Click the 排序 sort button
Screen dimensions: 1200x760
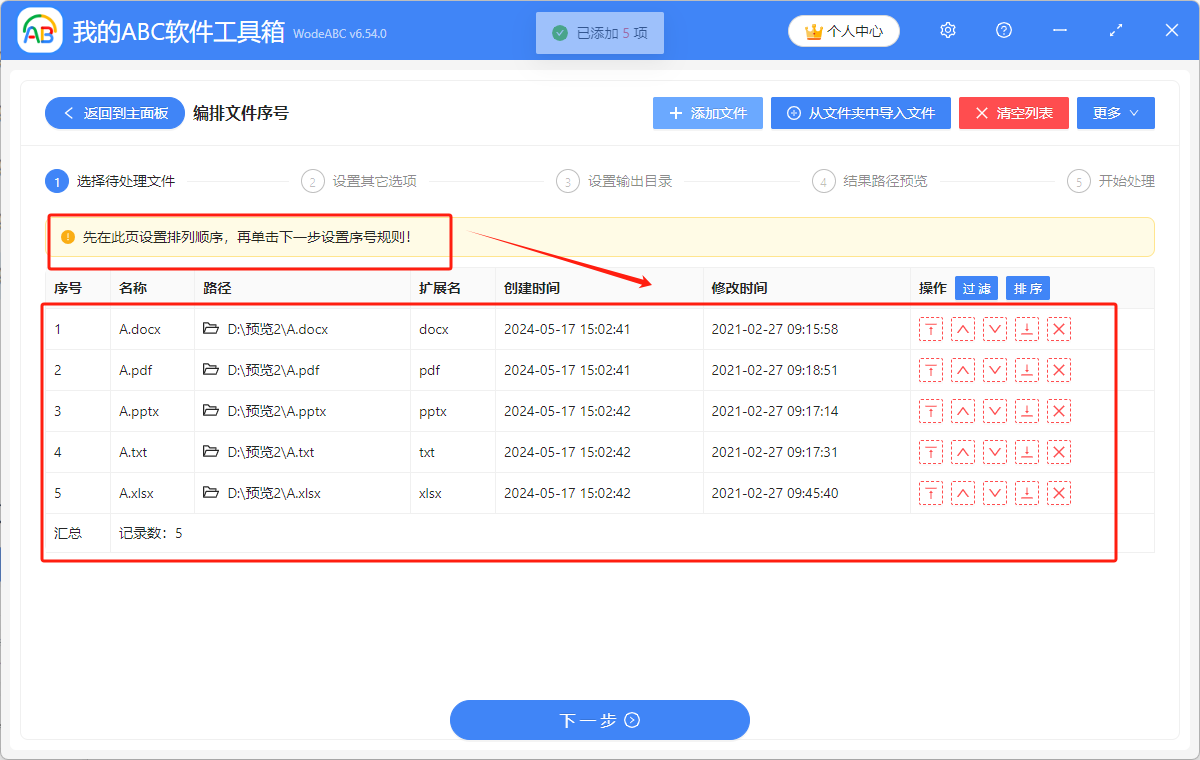click(1027, 288)
